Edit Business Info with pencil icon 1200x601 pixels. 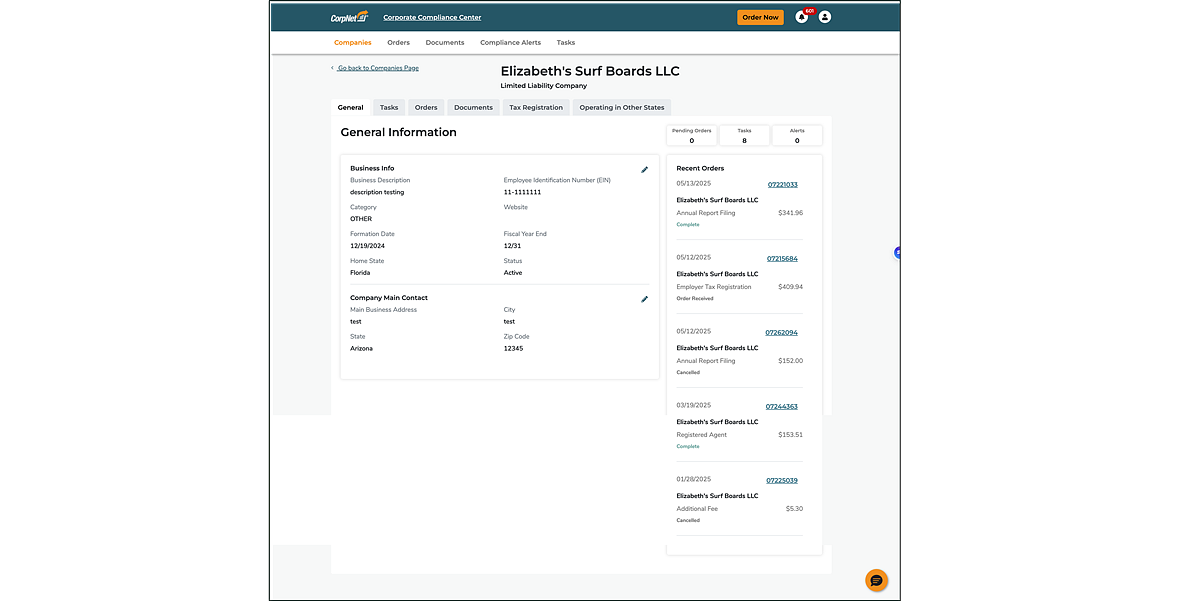coord(644,170)
